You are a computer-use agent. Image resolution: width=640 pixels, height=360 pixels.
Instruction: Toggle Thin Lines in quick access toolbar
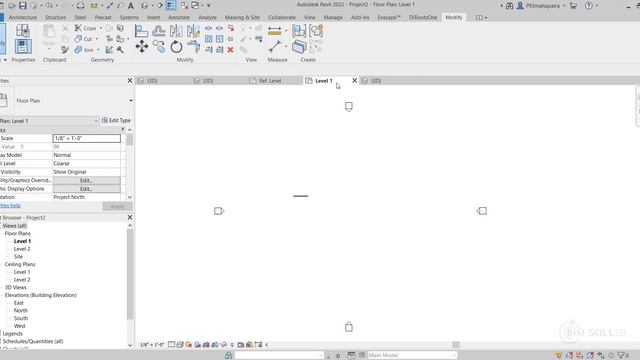[171, 6]
